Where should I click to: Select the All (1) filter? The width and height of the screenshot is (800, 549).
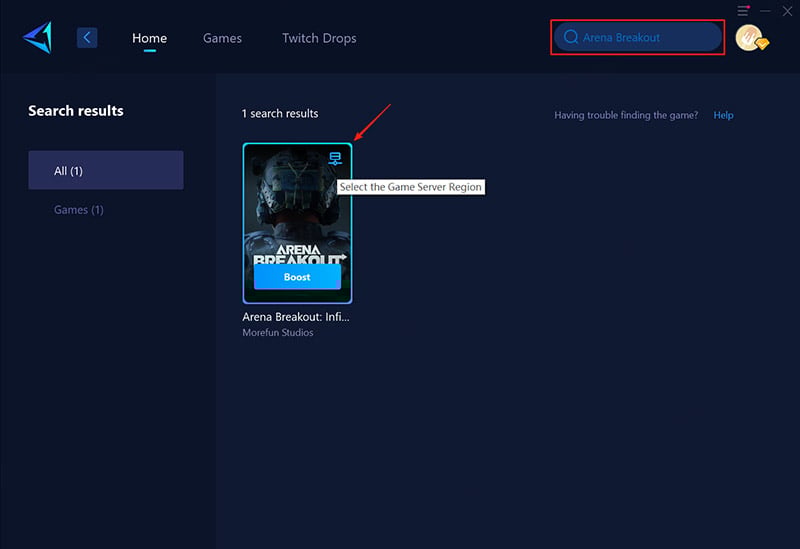point(106,170)
